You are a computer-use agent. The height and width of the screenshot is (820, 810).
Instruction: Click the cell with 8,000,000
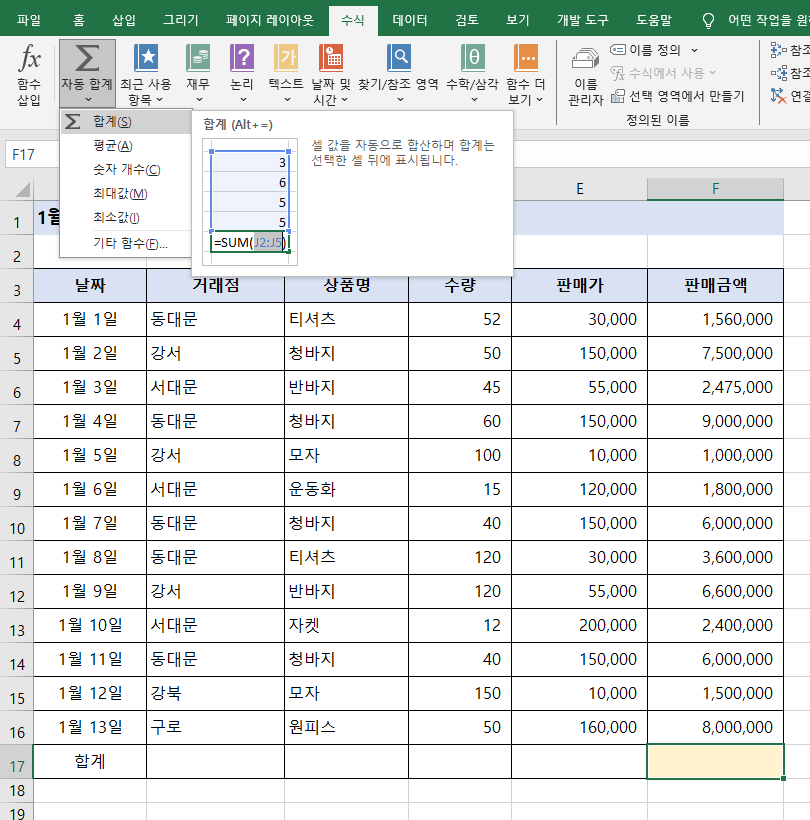pyautogui.click(x=715, y=727)
